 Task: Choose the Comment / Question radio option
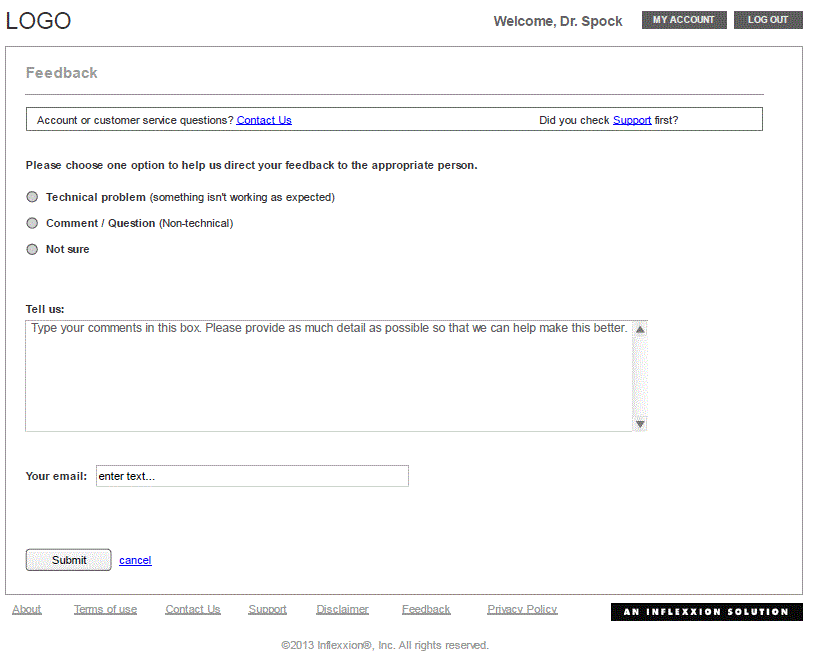[x=33, y=223]
